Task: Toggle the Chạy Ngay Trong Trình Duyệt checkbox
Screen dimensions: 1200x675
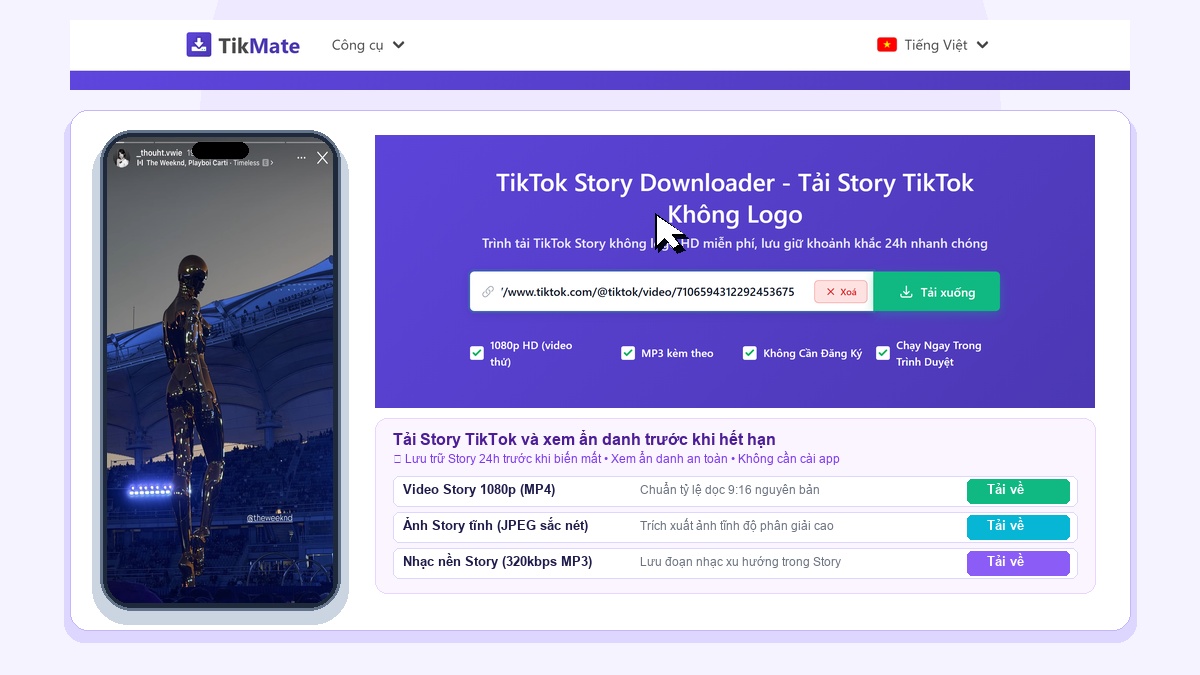Action: tap(883, 353)
